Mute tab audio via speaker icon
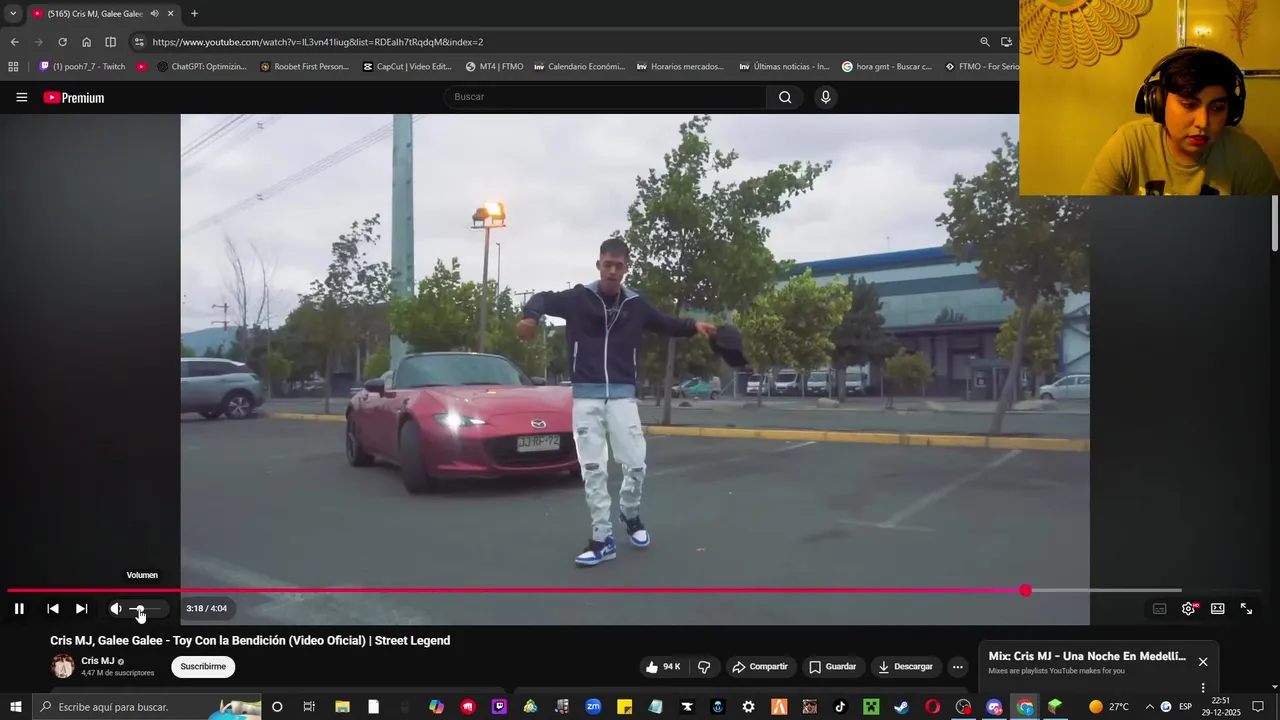This screenshot has height=720, width=1280. point(154,14)
